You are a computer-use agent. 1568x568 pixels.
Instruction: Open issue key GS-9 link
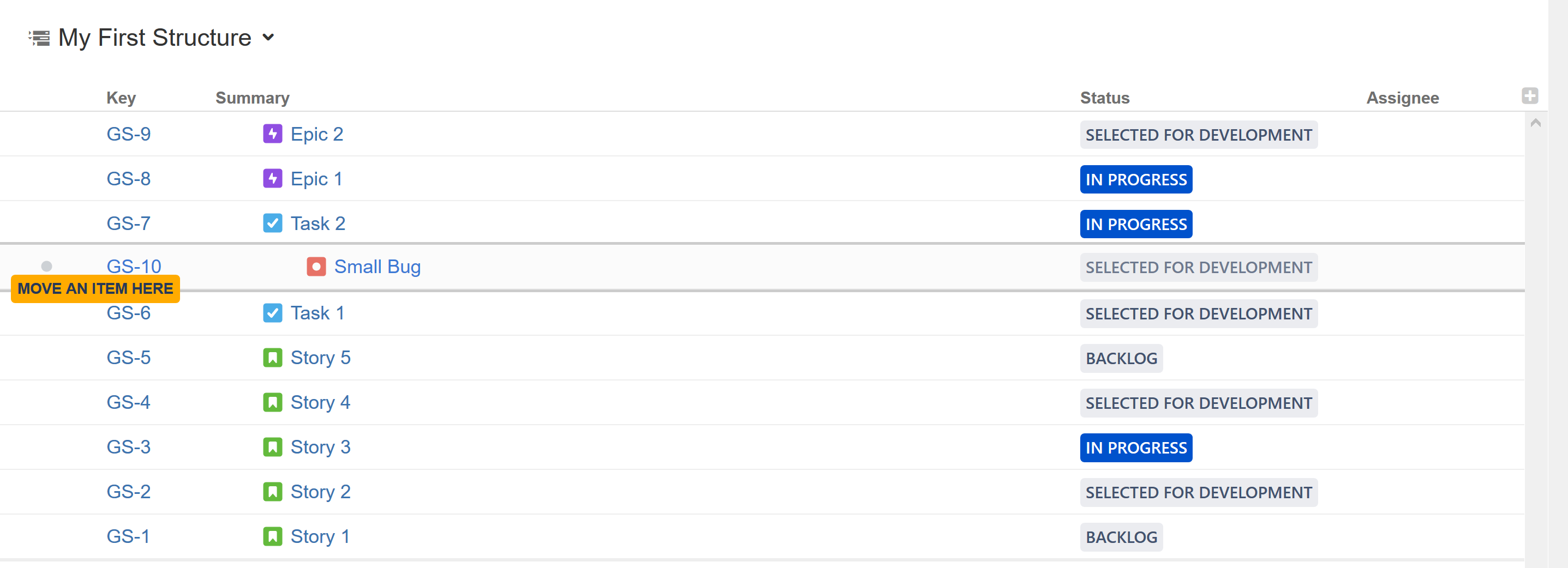[128, 134]
